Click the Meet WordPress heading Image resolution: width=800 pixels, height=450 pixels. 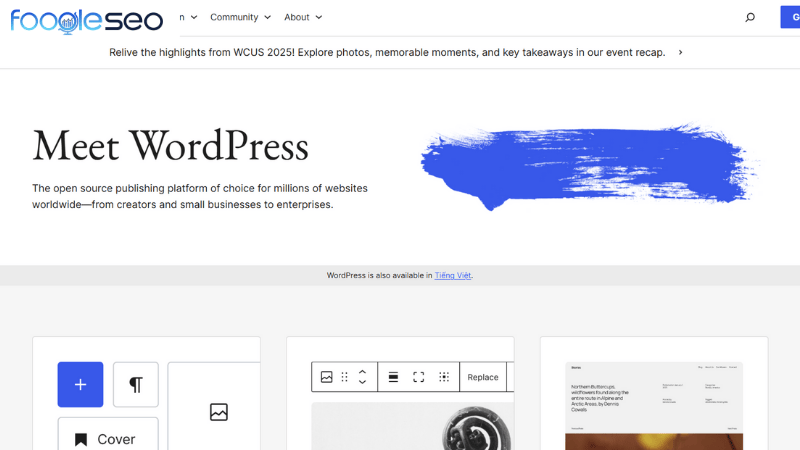point(170,146)
